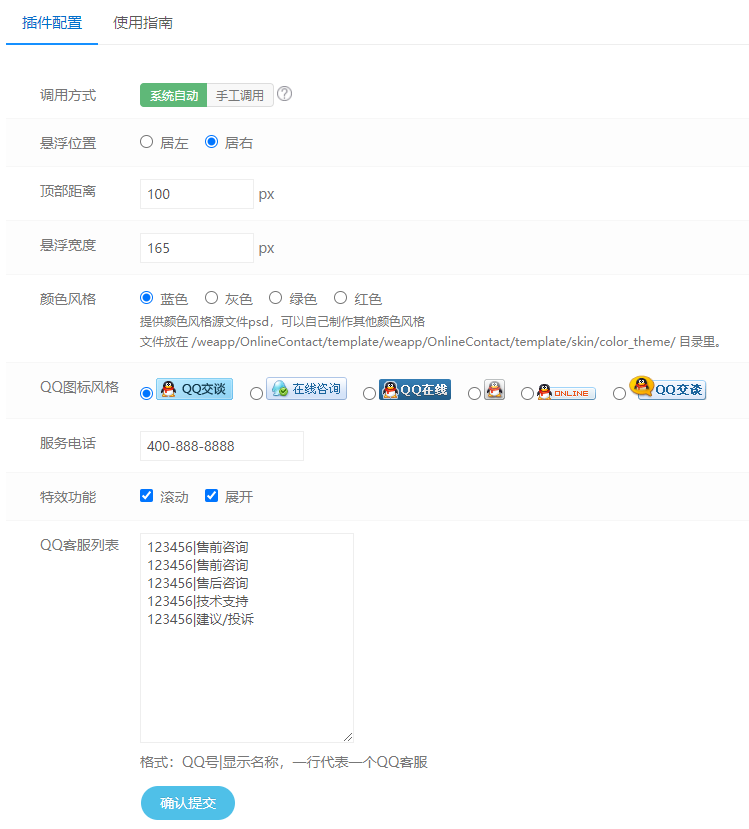Select radio for orange bubble QQ交谈 style
Screen dimensions: 749x829
tap(619, 394)
